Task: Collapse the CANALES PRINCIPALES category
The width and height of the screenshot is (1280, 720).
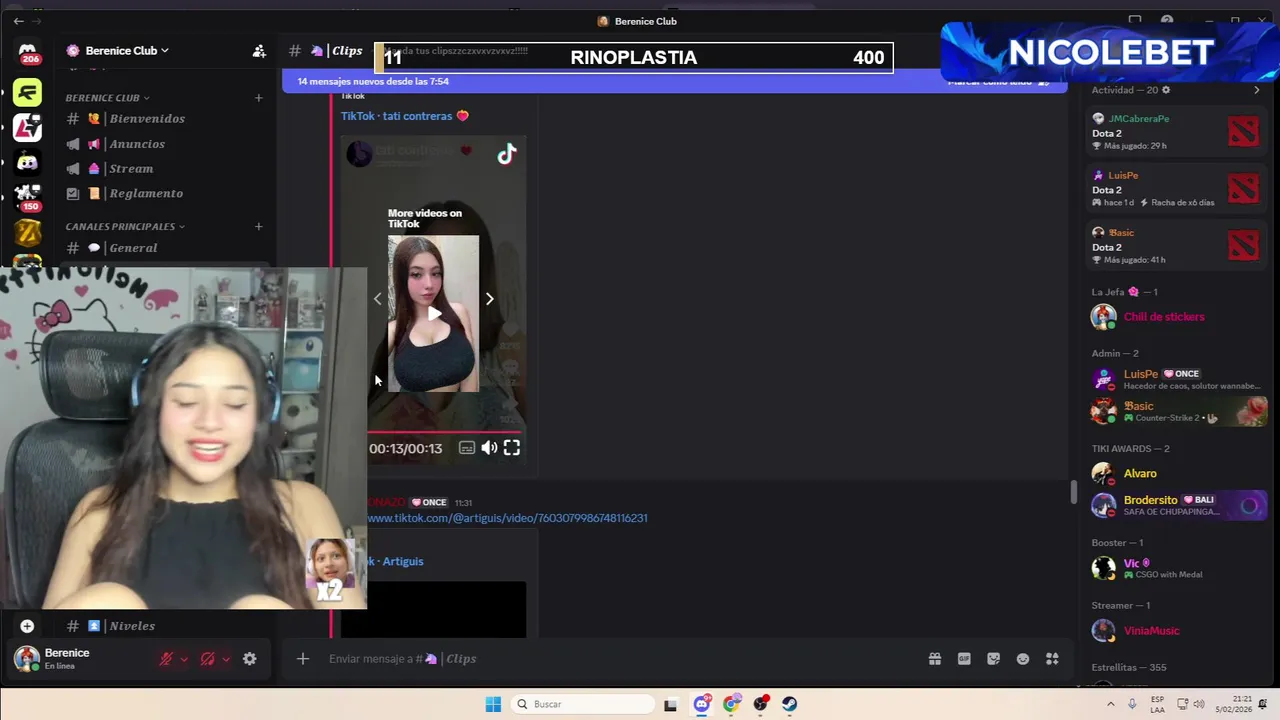Action: (125, 227)
